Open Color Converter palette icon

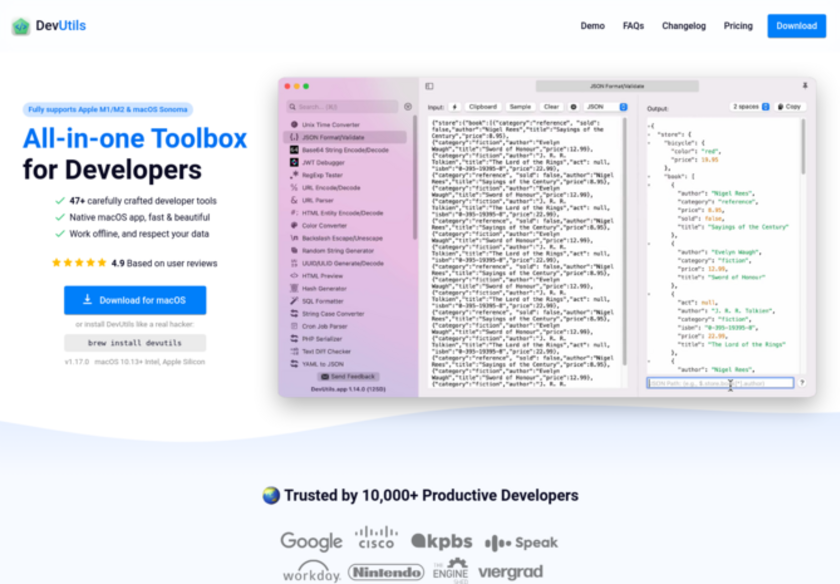(x=294, y=226)
